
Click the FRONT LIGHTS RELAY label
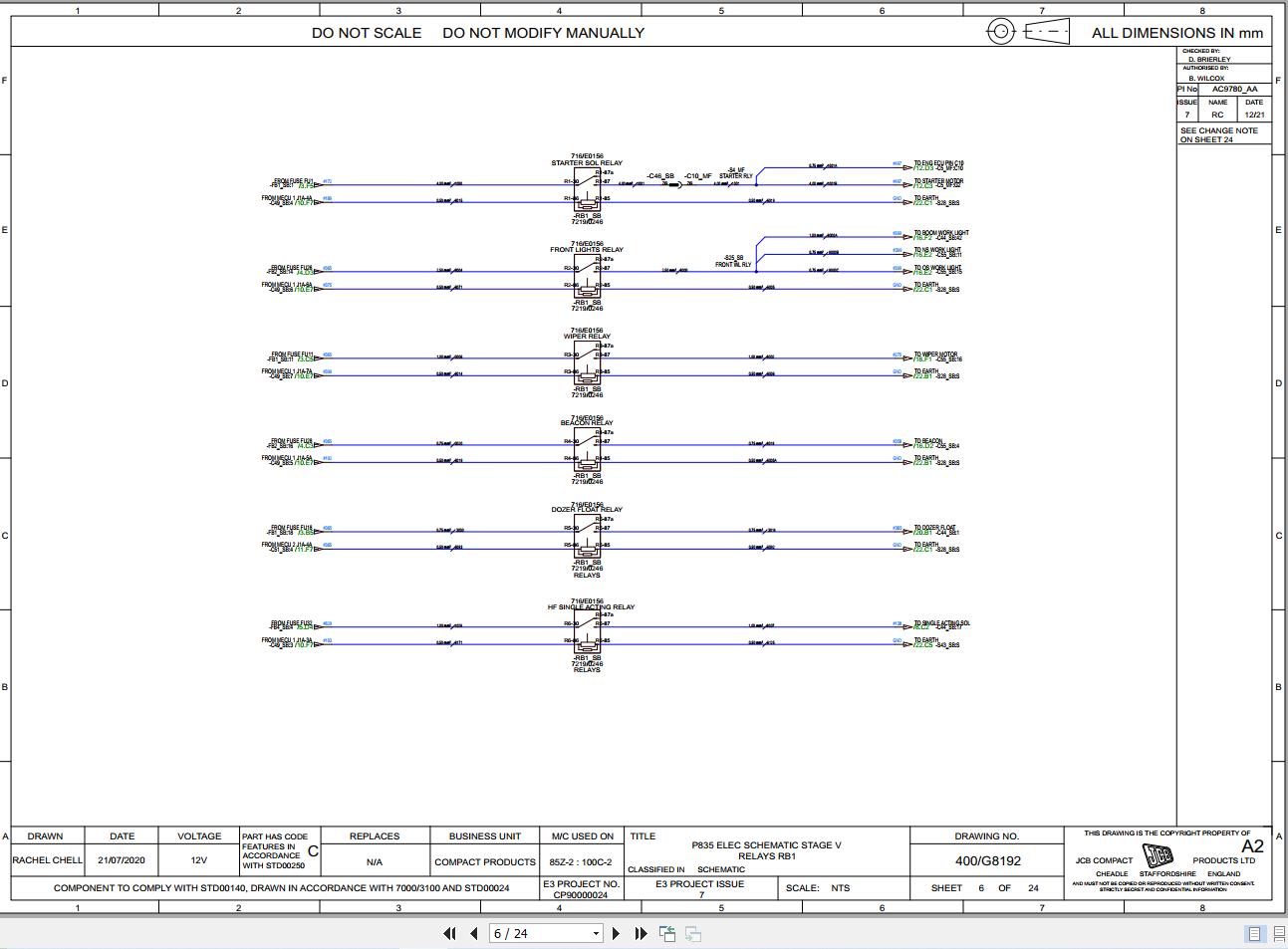(x=587, y=250)
